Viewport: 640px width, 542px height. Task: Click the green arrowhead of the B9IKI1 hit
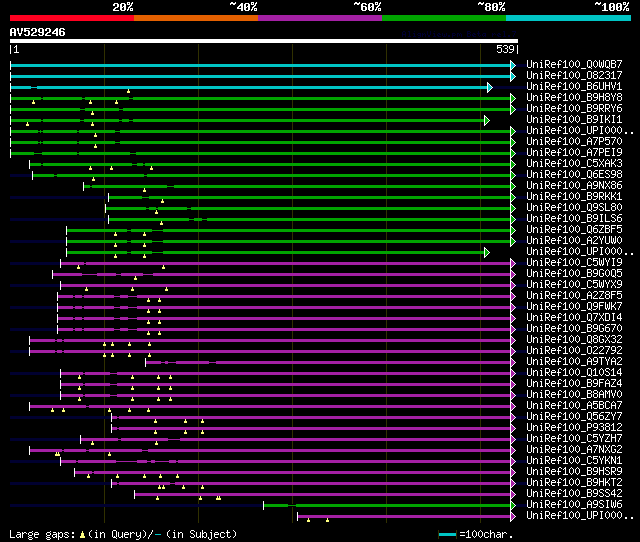coord(486,120)
